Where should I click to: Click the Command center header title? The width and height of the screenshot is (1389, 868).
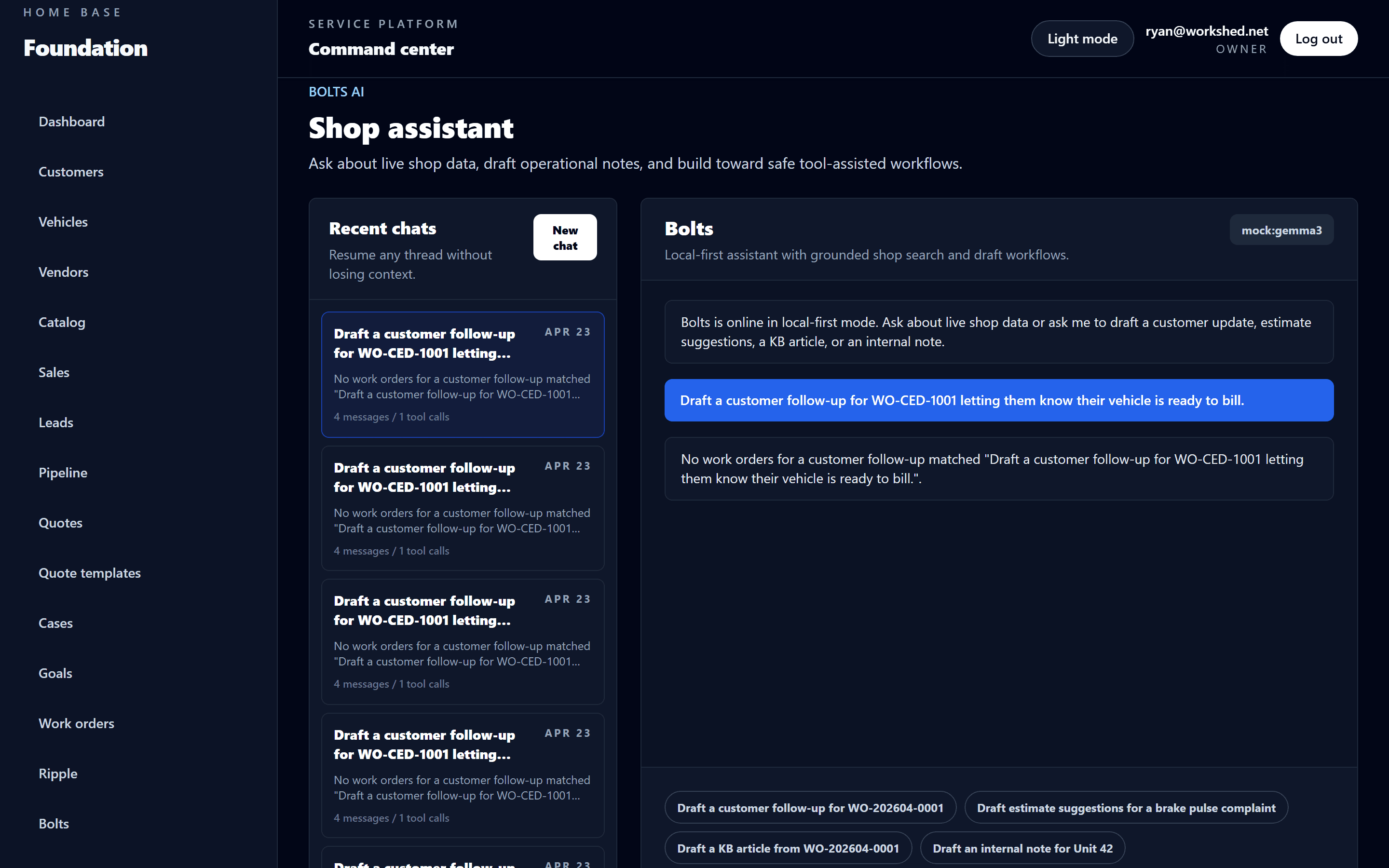[381, 49]
